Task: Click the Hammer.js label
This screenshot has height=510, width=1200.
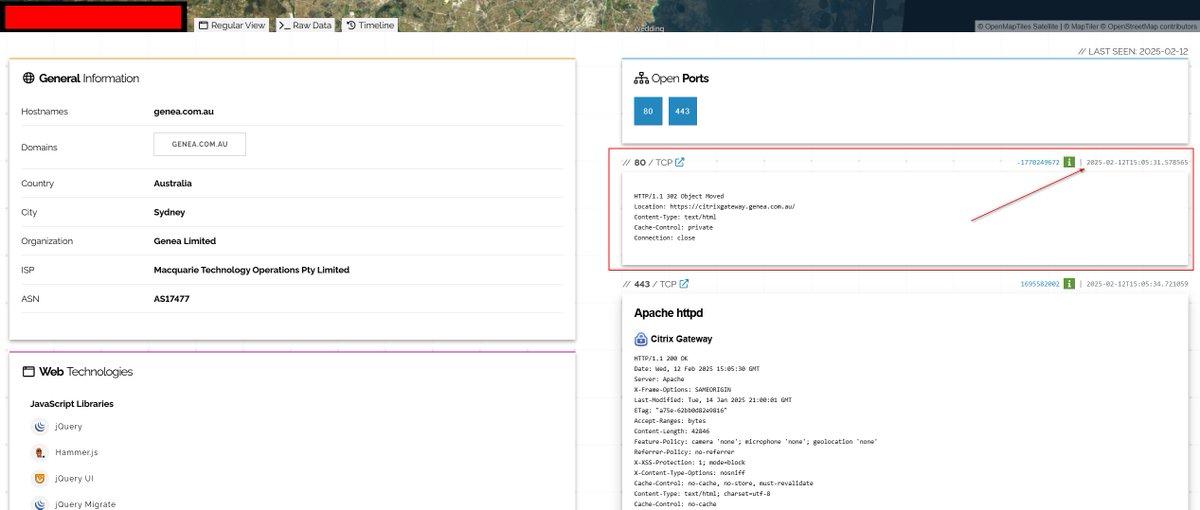Action: click(x=76, y=452)
